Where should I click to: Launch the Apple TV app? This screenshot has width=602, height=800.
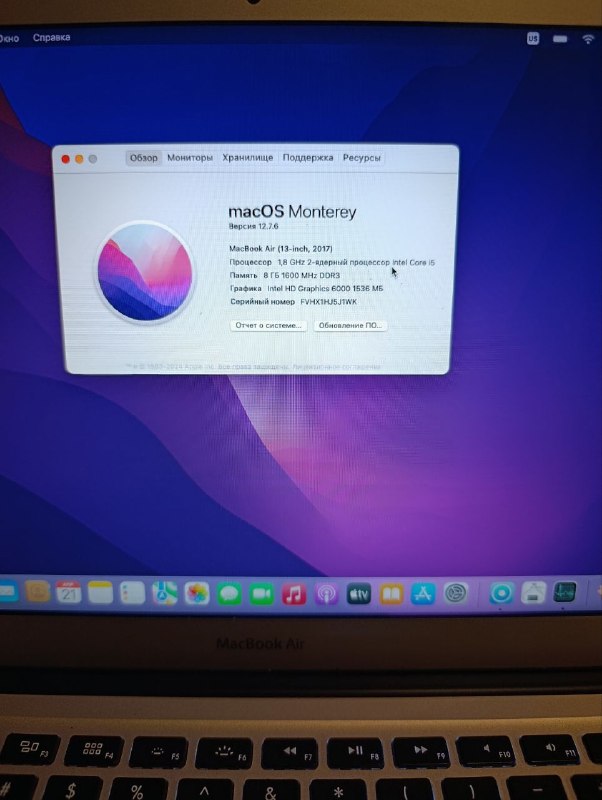359,594
